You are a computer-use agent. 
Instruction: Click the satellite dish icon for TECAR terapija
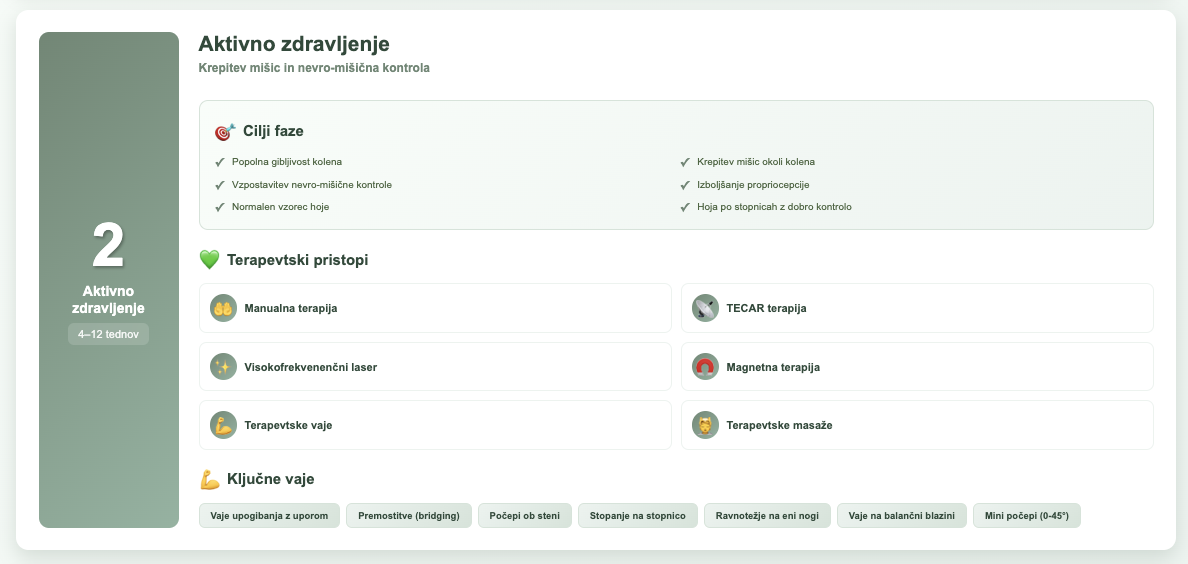(705, 309)
